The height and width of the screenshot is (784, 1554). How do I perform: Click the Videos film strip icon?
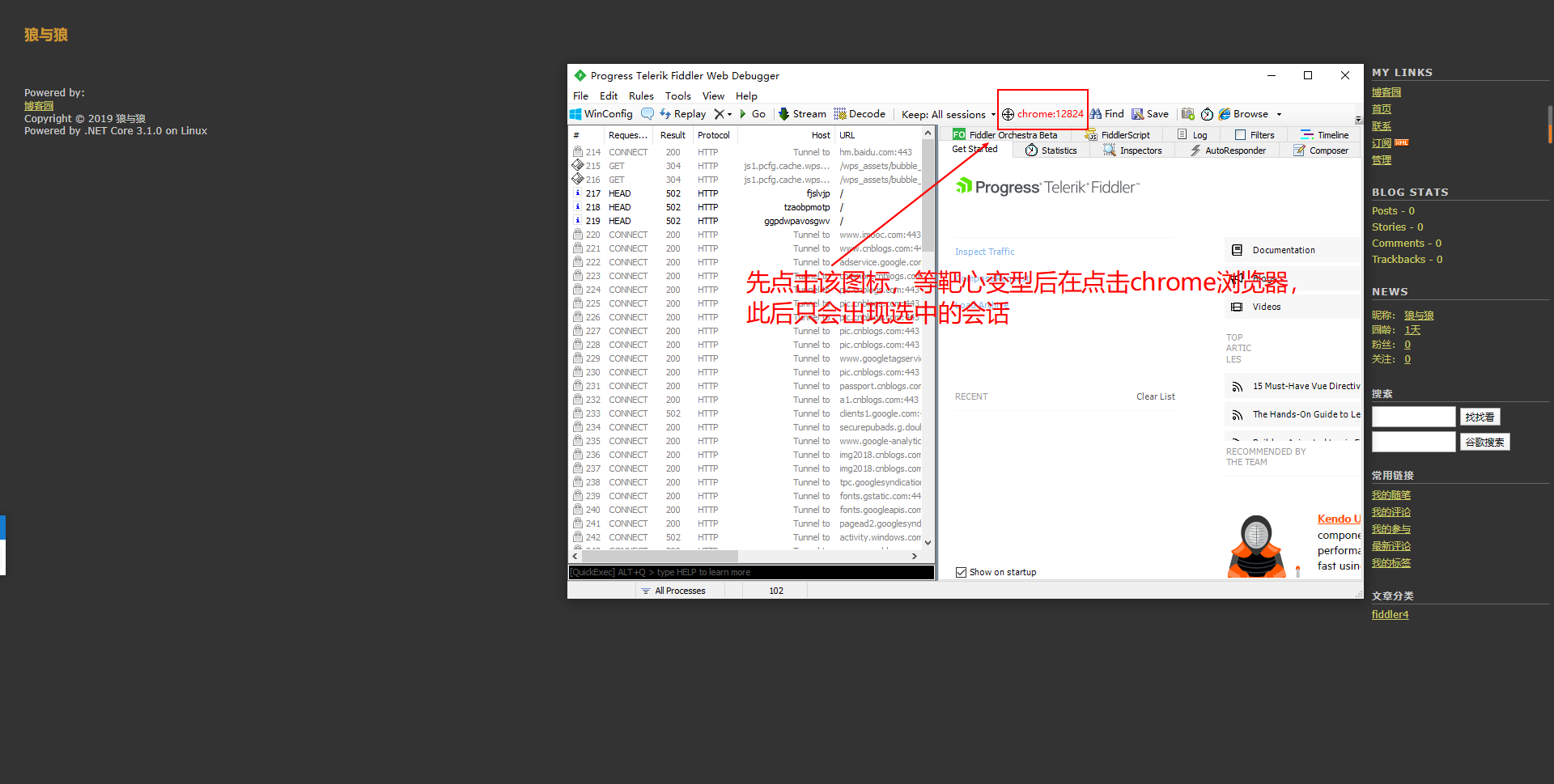pos(1237,307)
